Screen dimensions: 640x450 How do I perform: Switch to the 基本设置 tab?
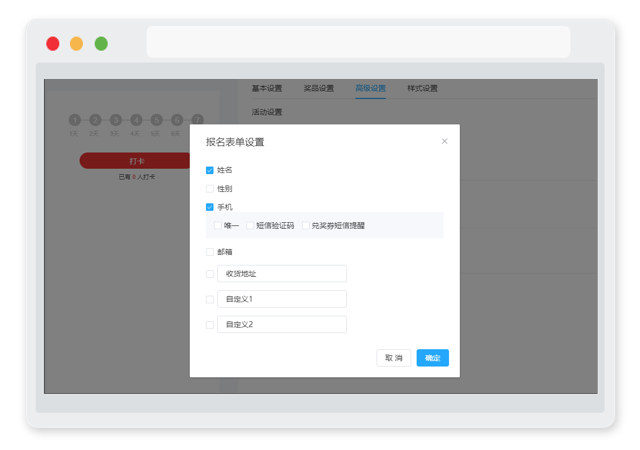point(267,88)
